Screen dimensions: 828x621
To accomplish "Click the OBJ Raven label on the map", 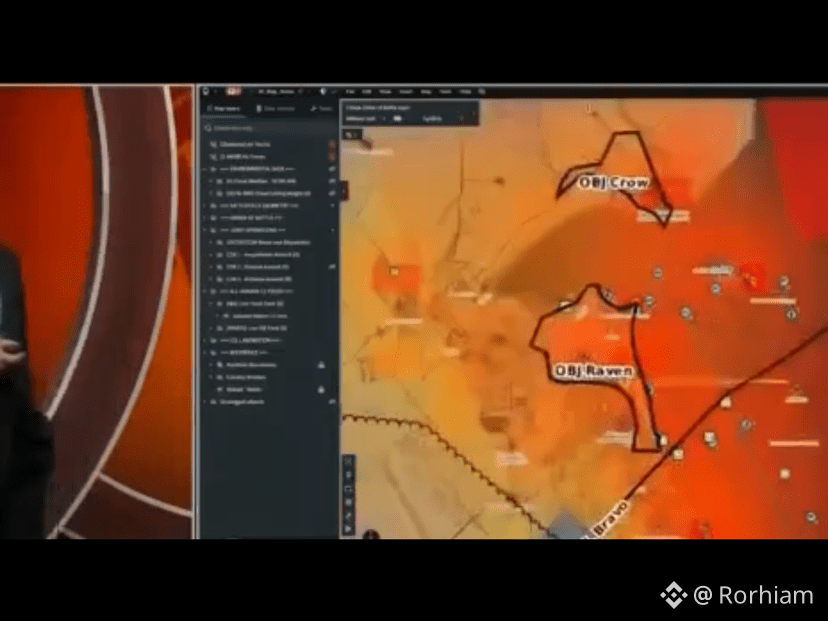I will [x=594, y=371].
